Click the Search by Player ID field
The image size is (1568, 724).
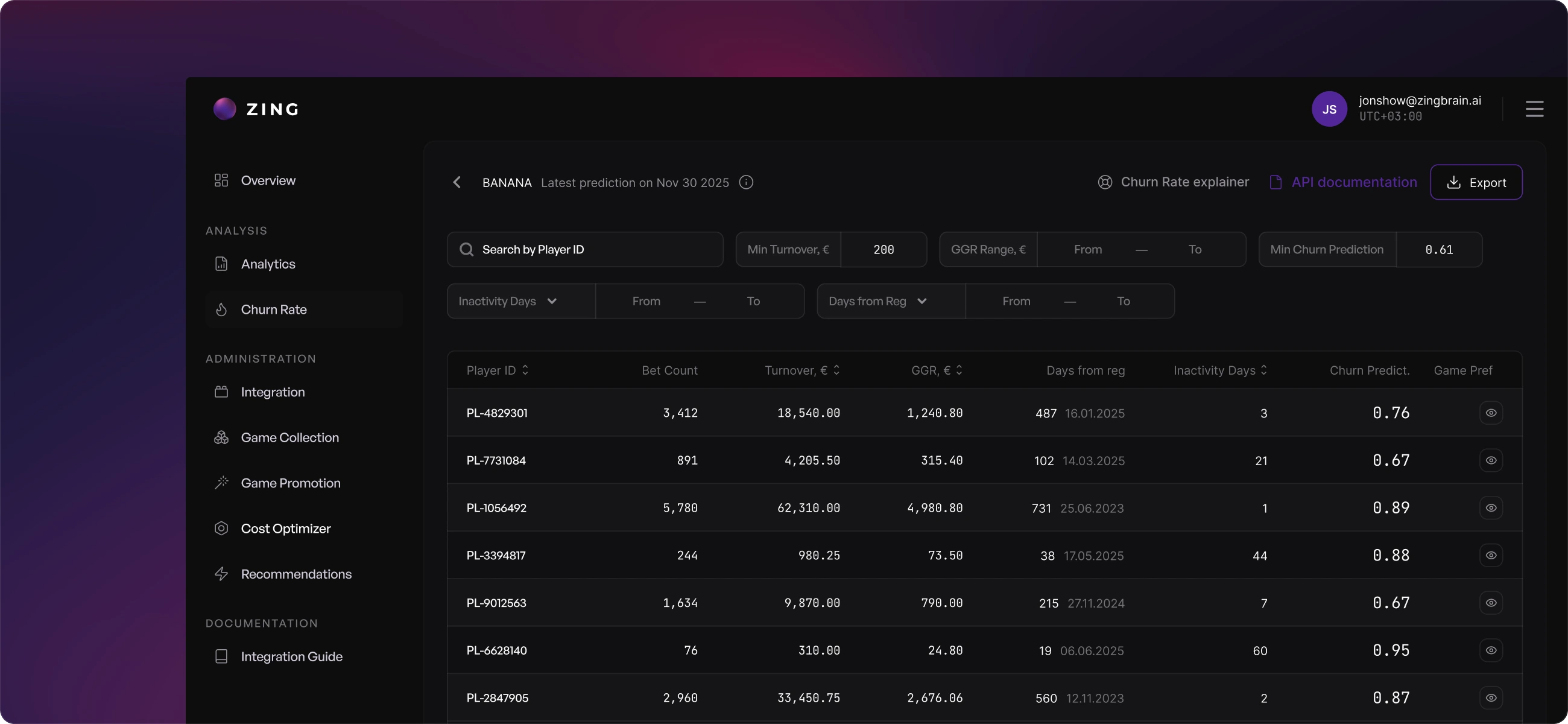(x=585, y=250)
